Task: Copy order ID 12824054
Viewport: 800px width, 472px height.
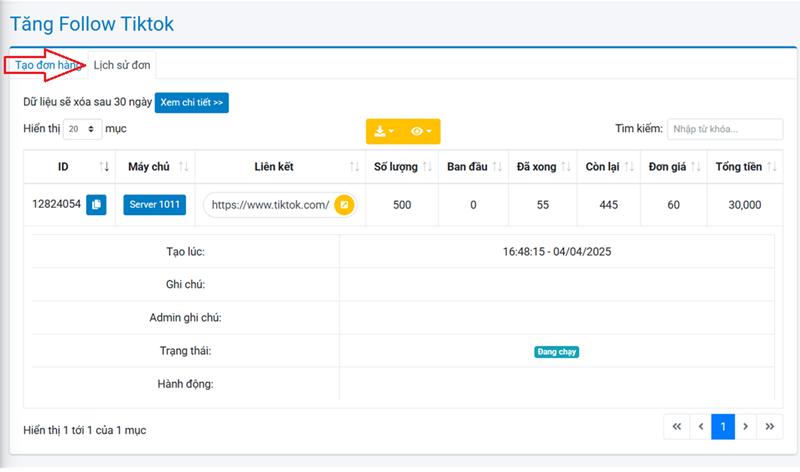Action: tap(96, 205)
